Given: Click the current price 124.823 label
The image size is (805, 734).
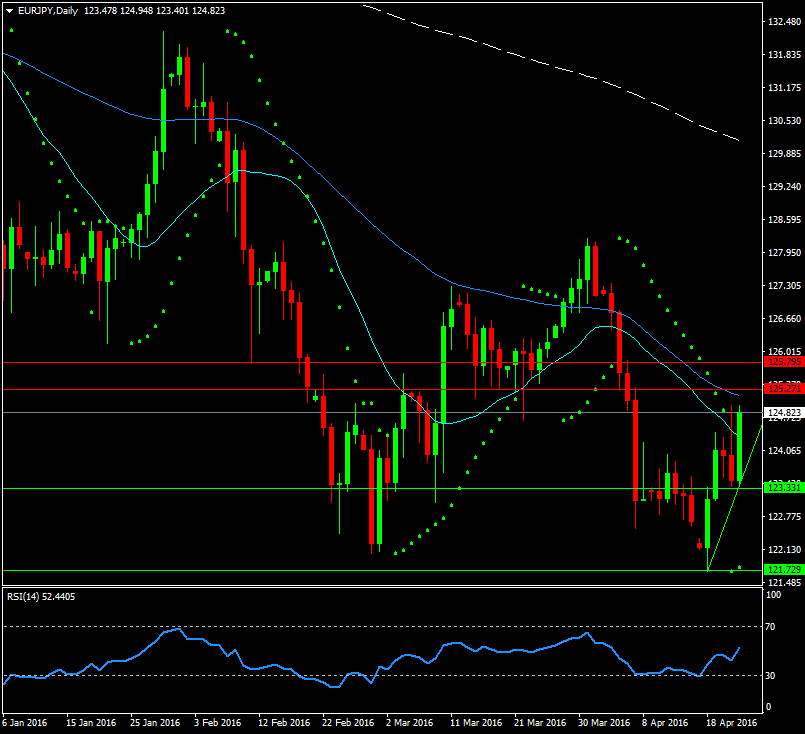Looking at the screenshot, I should 782,412.
